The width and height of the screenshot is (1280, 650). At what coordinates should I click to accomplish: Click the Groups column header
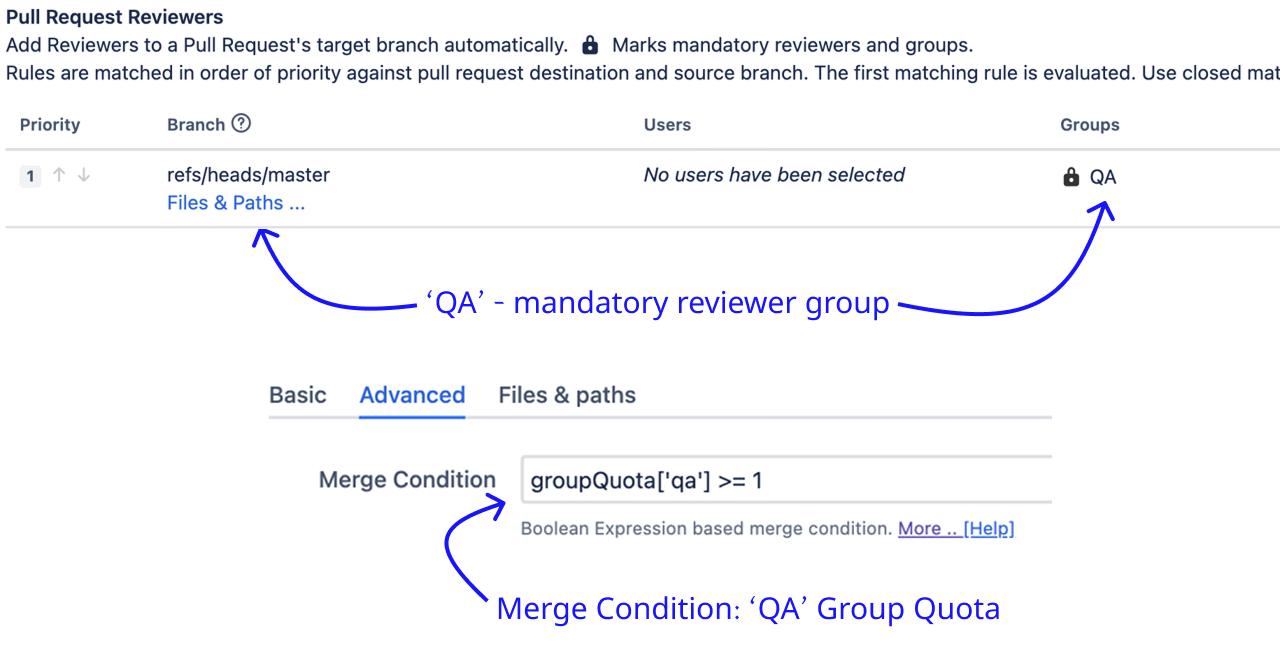1090,125
